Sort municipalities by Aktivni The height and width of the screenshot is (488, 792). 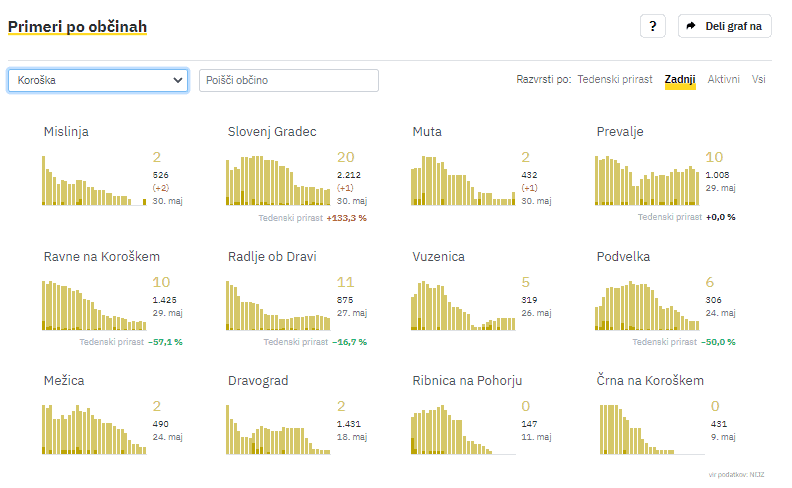click(x=724, y=79)
